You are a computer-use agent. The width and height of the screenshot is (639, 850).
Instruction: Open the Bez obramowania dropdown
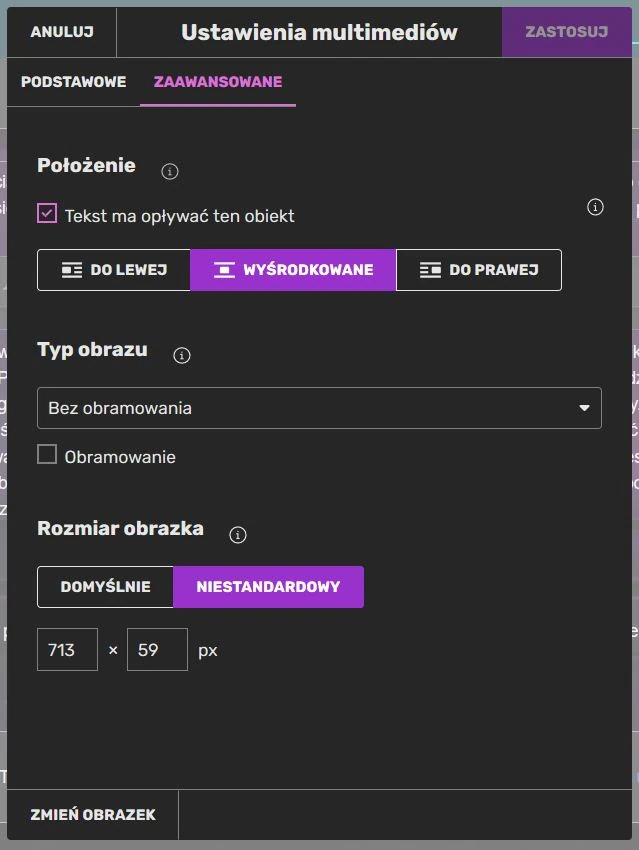click(x=319, y=407)
